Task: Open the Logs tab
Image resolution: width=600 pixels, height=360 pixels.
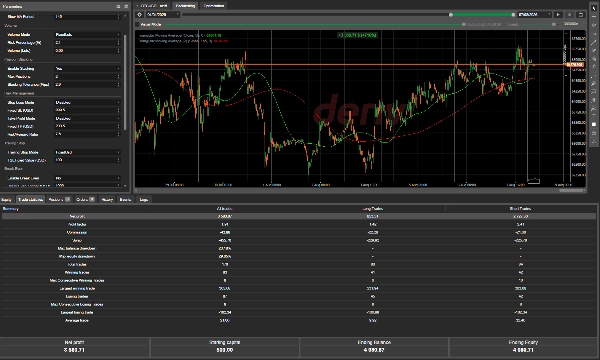Action: tap(143, 199)
